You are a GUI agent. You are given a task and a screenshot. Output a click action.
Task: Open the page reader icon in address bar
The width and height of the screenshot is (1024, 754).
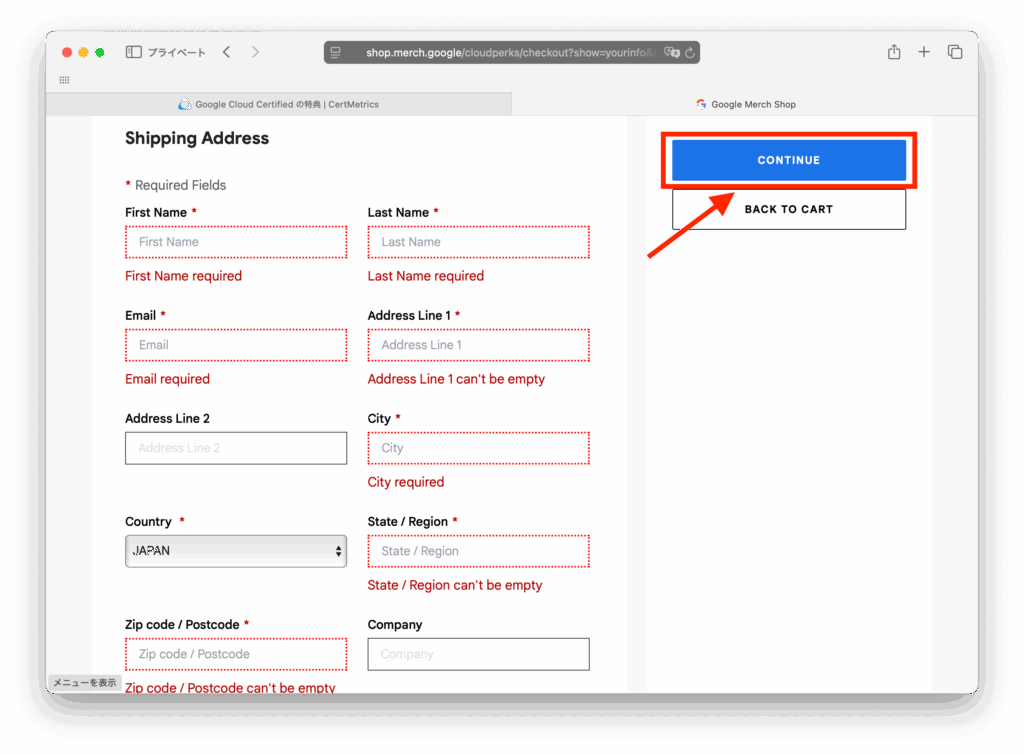(336, 52)
